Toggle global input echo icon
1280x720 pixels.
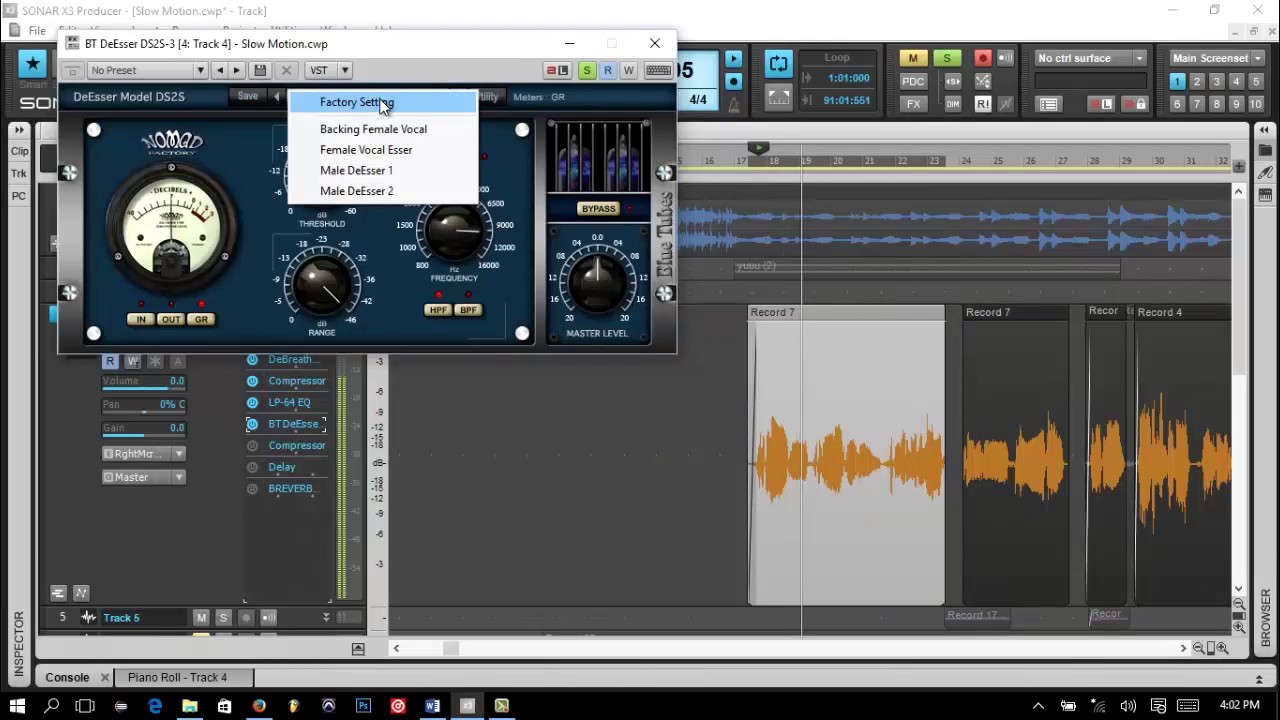coord(1005,59)
